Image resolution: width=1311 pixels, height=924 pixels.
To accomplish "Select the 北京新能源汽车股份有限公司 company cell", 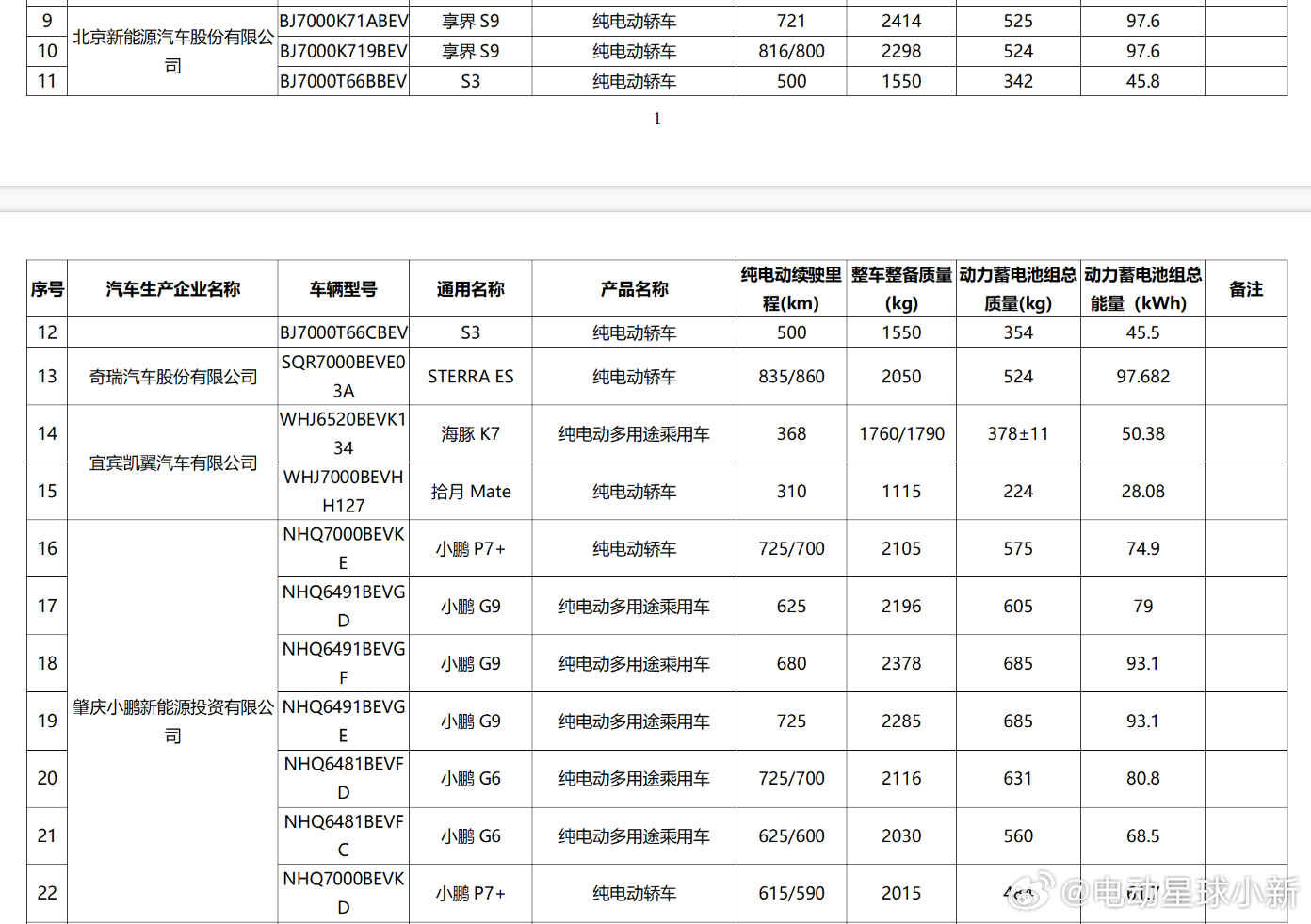I will tap(172, 51).
